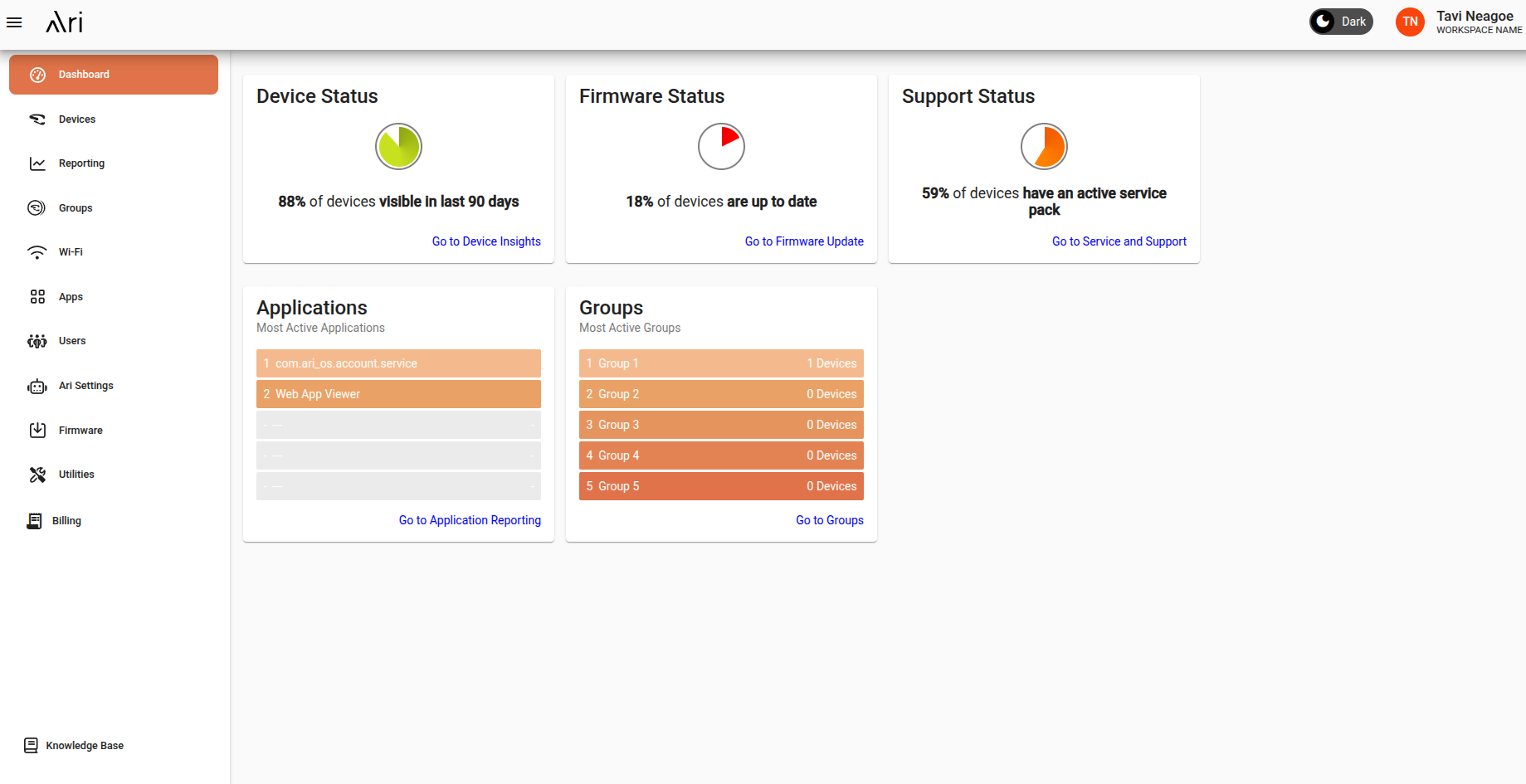Click the Reporting chart icon

tap(37, 163)
